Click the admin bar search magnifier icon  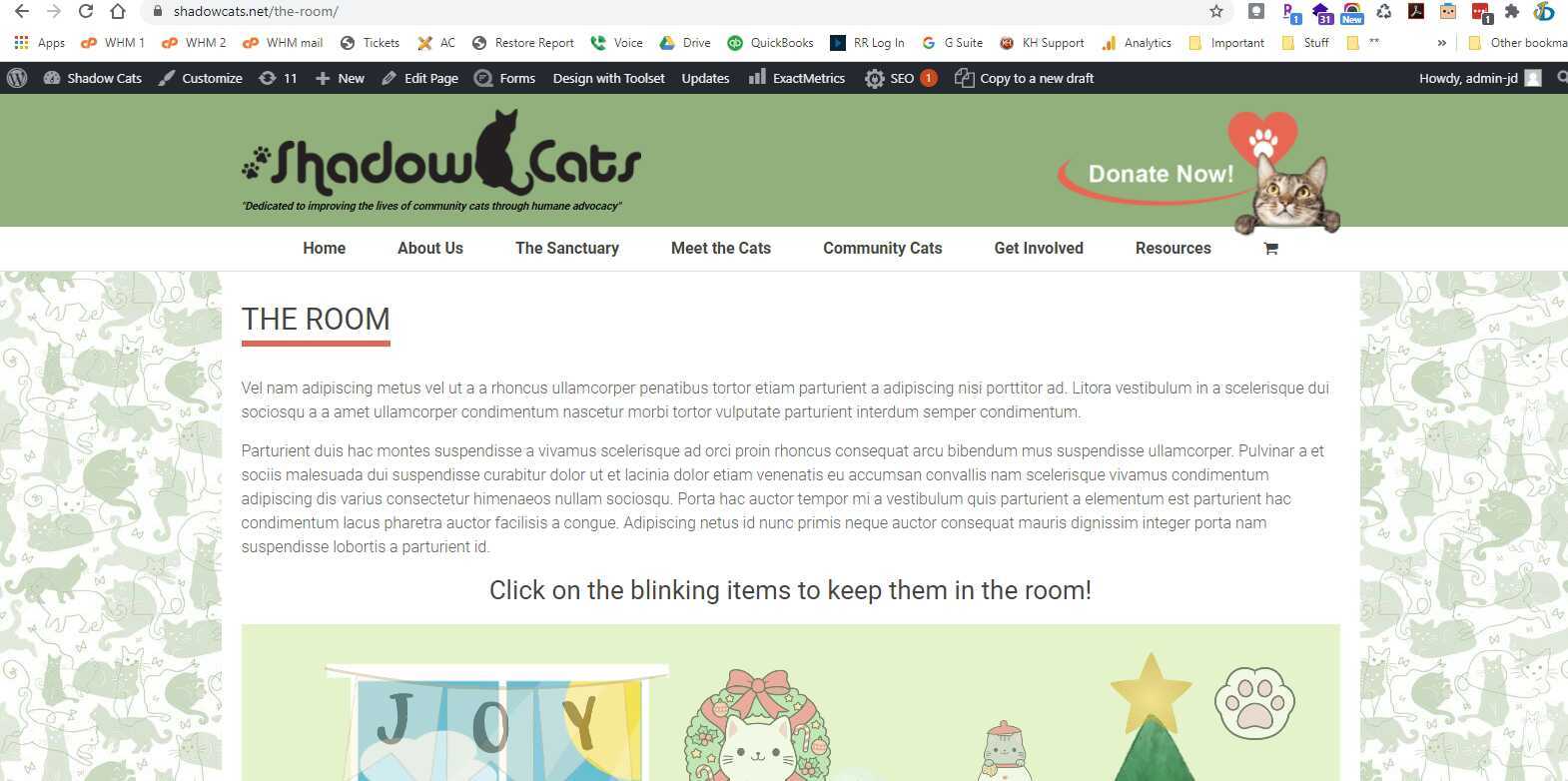tap(1560, 78)
